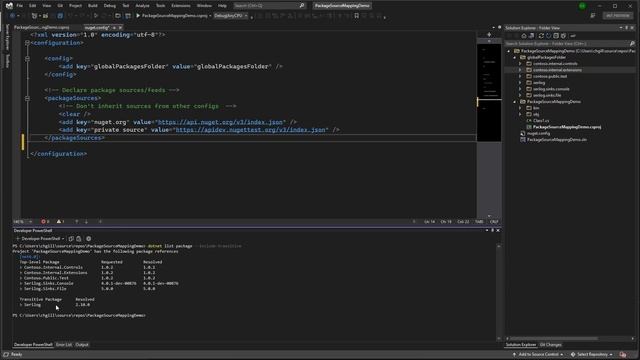Select the nuget.config editor tab
The width and height of the screenshot is (640, 360).
point(98,27)
